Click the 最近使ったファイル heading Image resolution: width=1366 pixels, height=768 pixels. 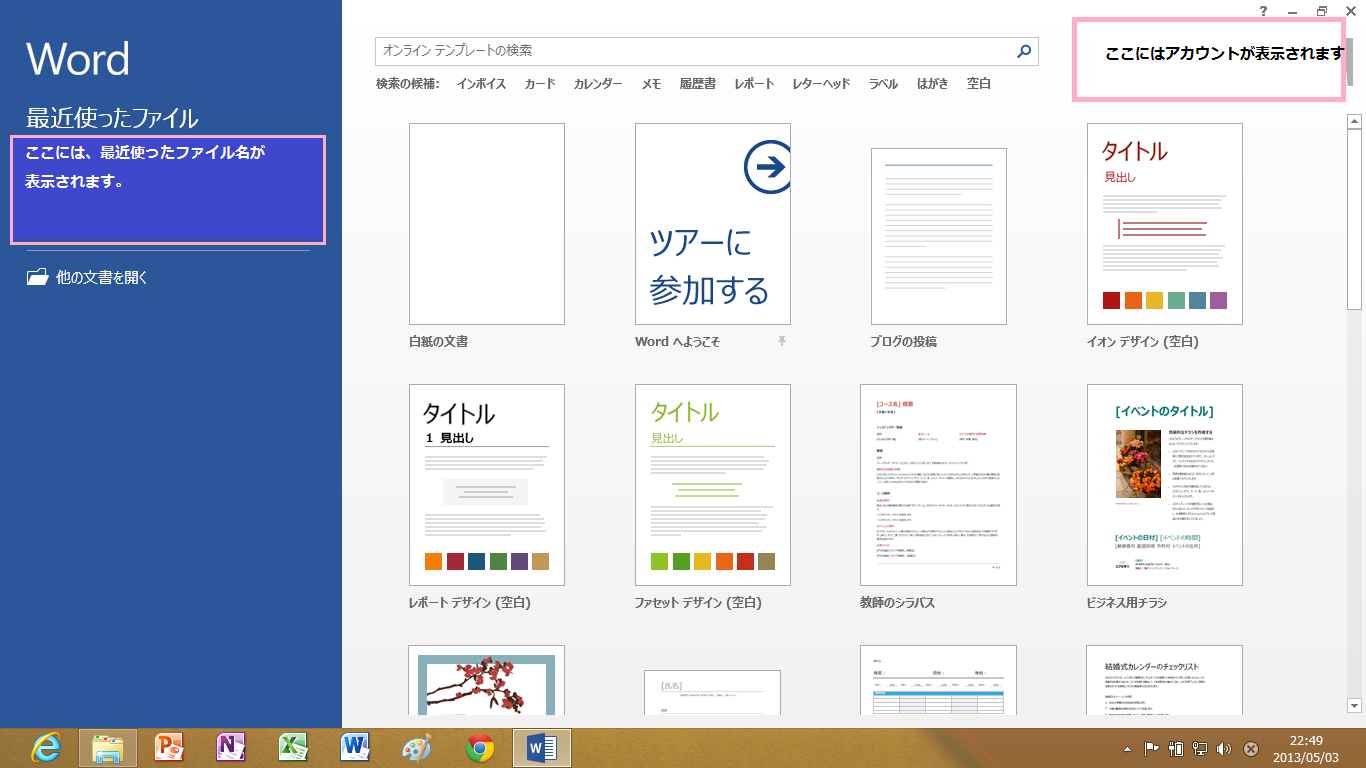[x=112, y=118]
